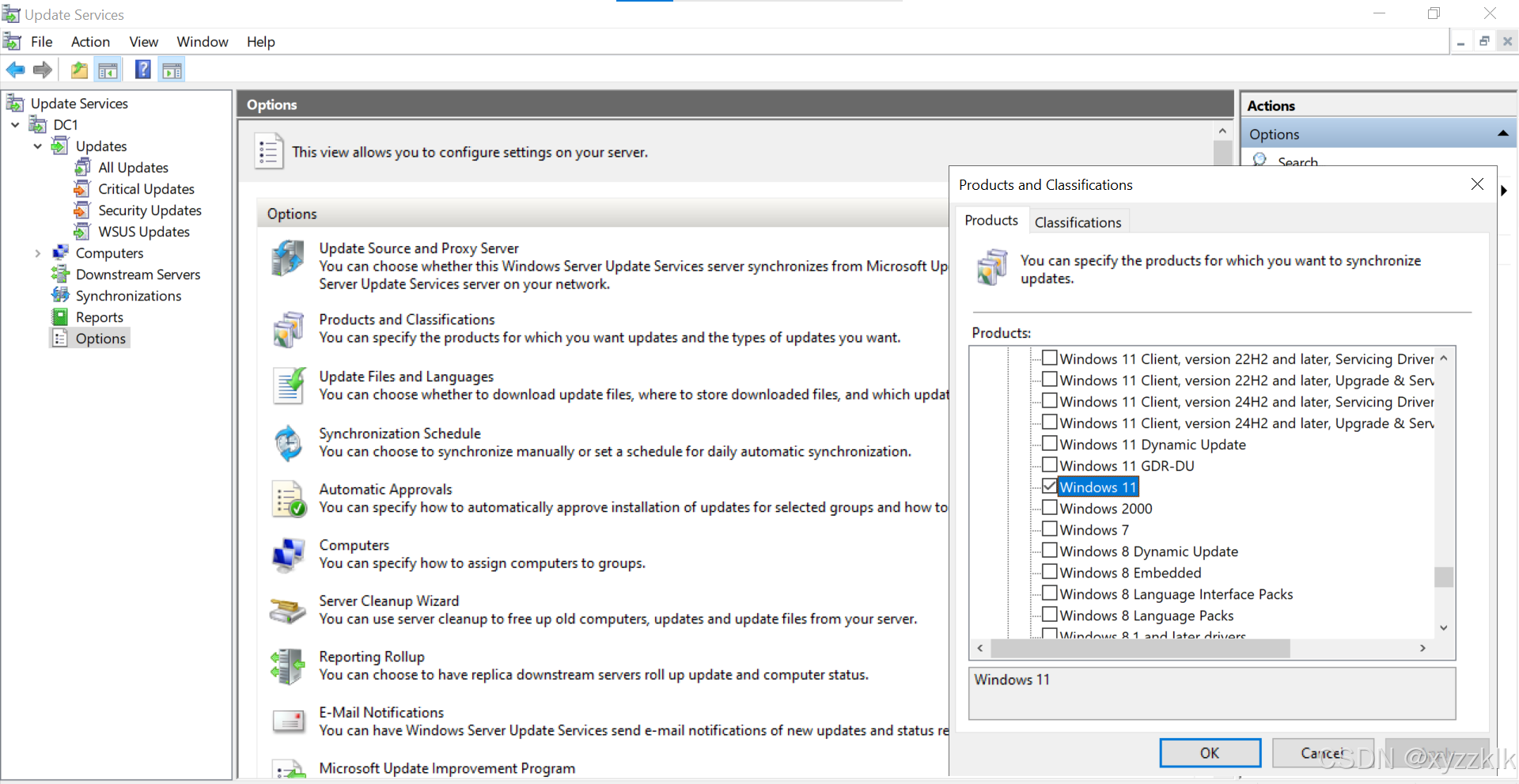Check the Windows 11 GDR-DU checkbox
Image resolution: width=1519 pixels, height=784 pixels.
(x=1050, y=464)
